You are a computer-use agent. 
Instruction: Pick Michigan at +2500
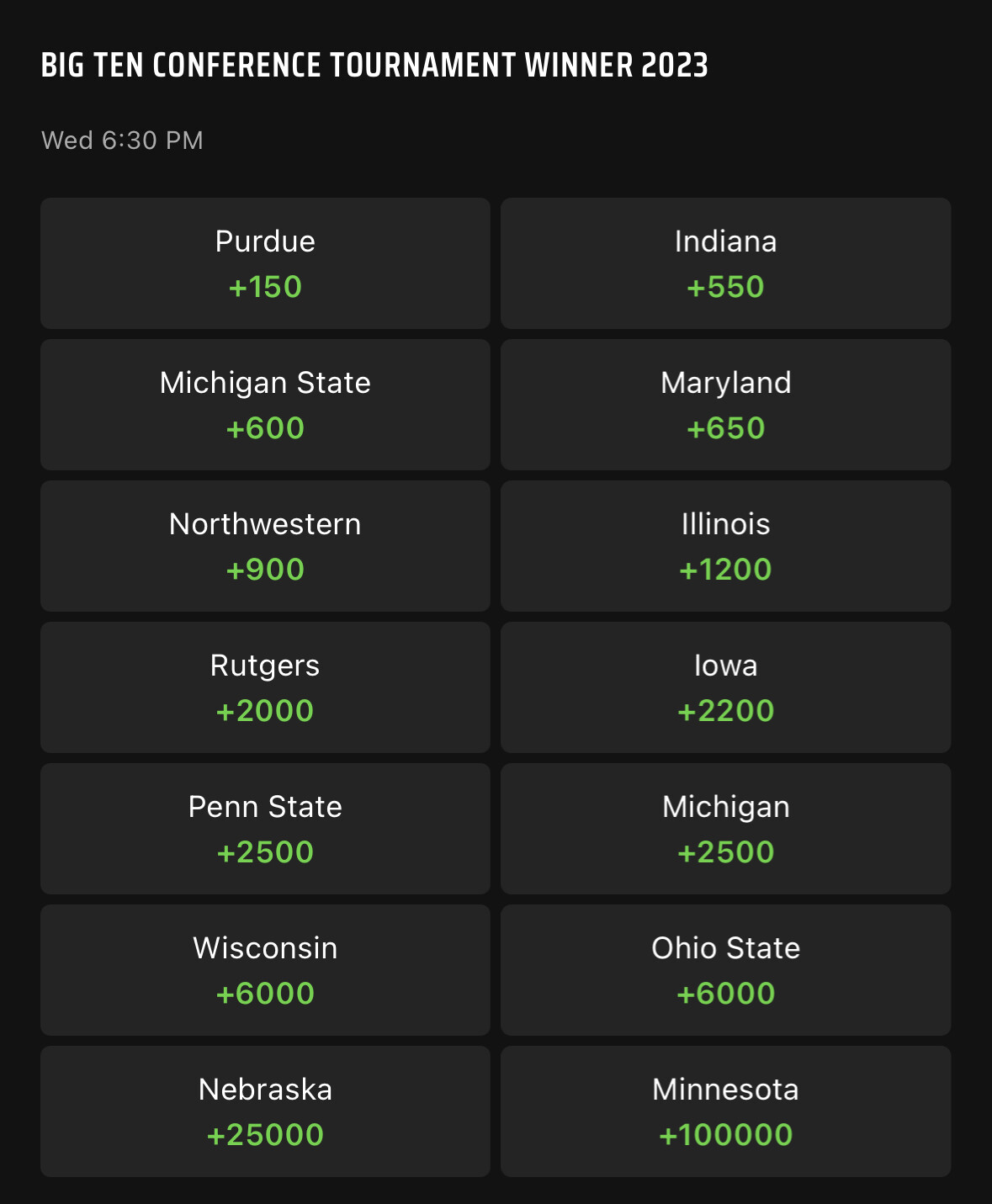point(726,829)
